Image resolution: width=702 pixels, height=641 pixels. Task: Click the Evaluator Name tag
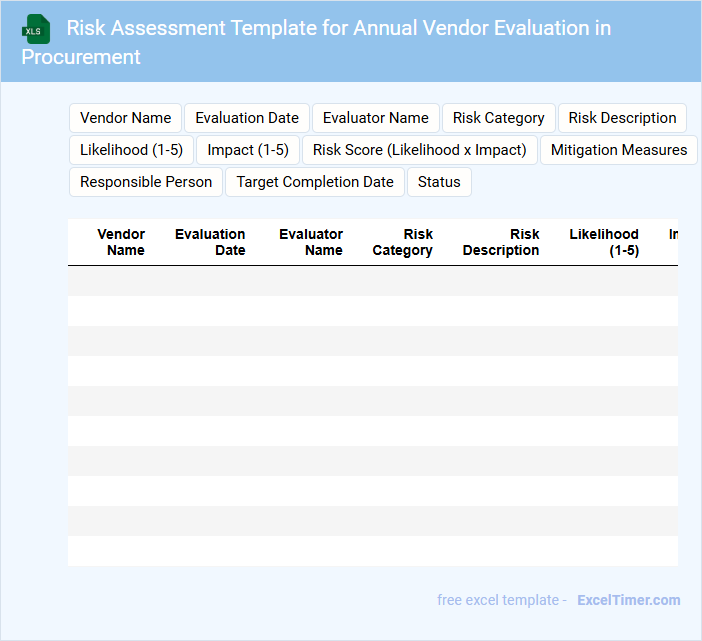click(x=375, y=118)
